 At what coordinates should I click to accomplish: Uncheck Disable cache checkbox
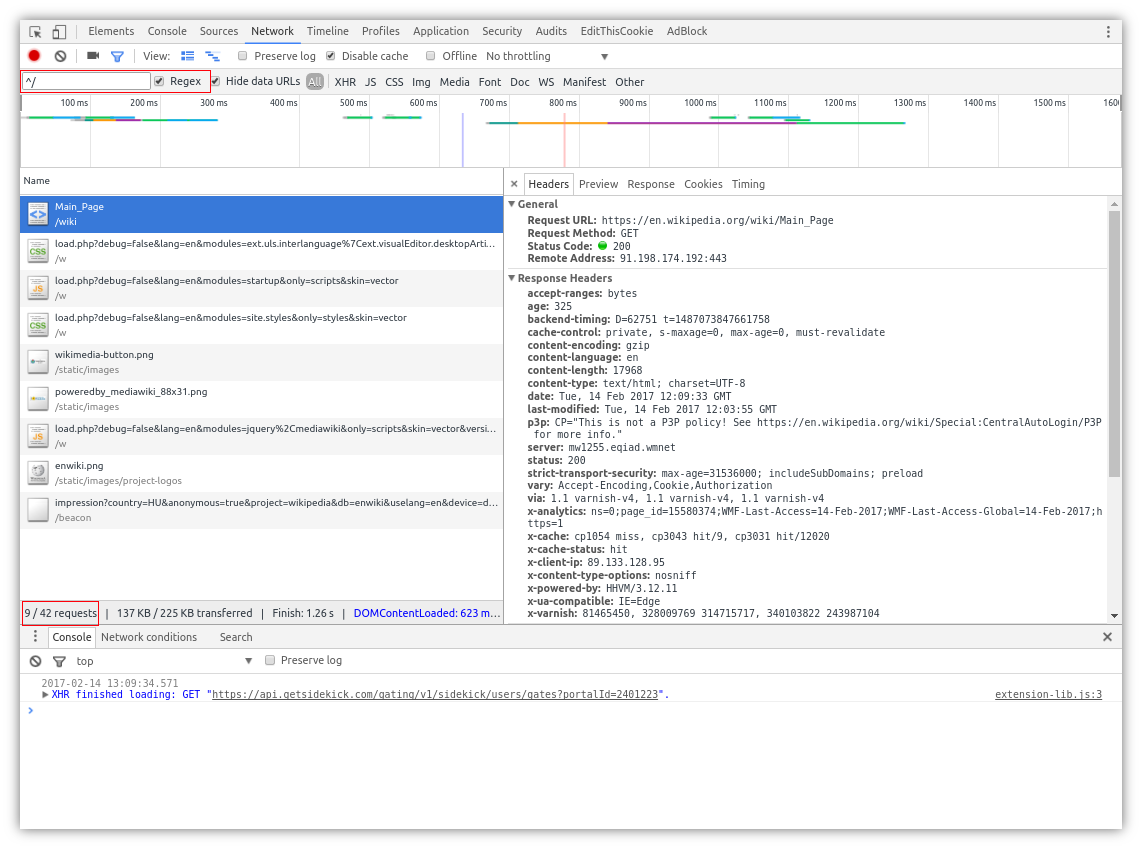pos(331,56)
